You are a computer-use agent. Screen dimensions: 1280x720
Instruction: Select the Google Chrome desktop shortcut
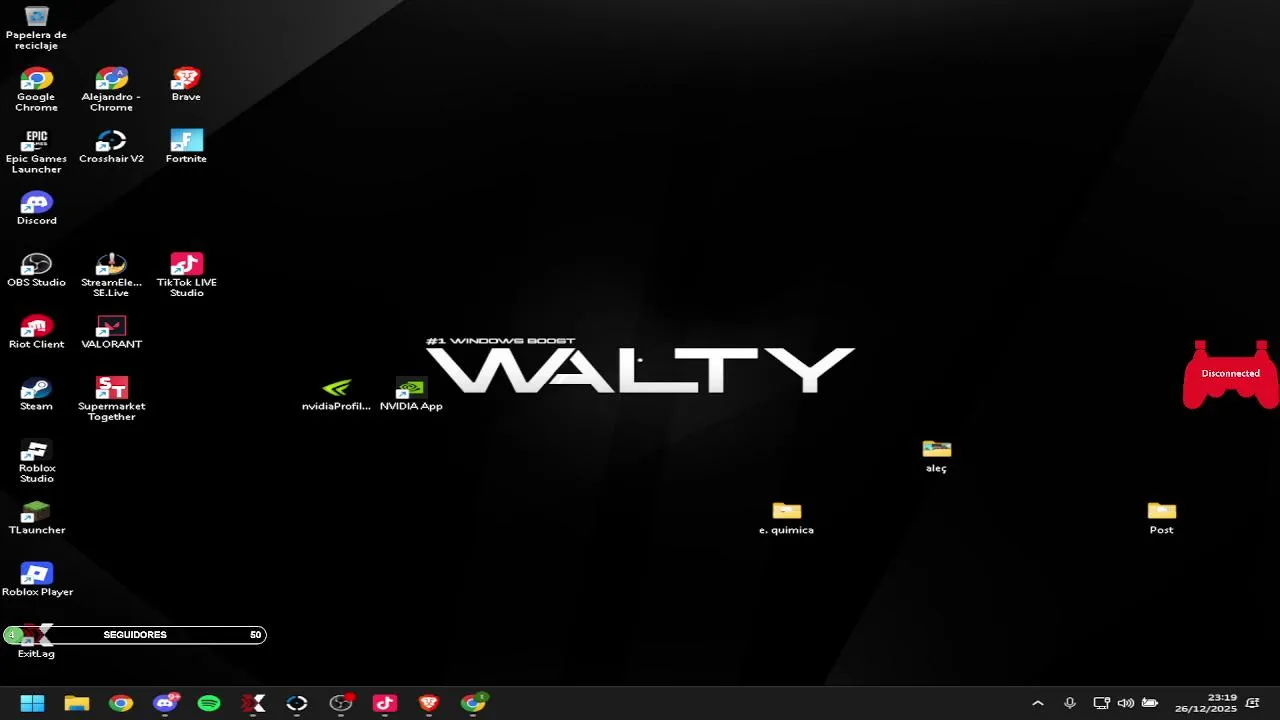37,90
